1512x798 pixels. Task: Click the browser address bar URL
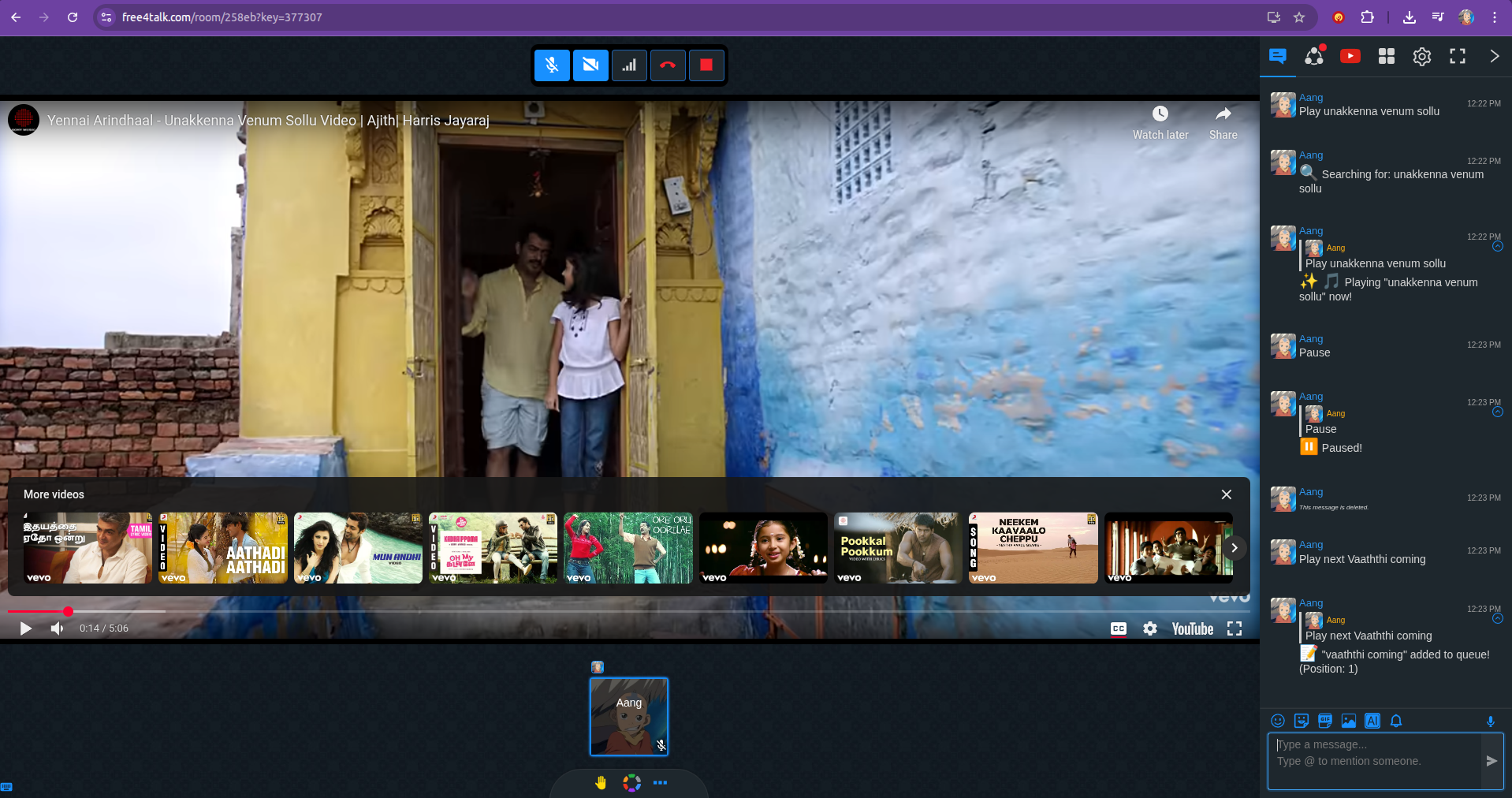pyautogui.click(x=222, y=17)
